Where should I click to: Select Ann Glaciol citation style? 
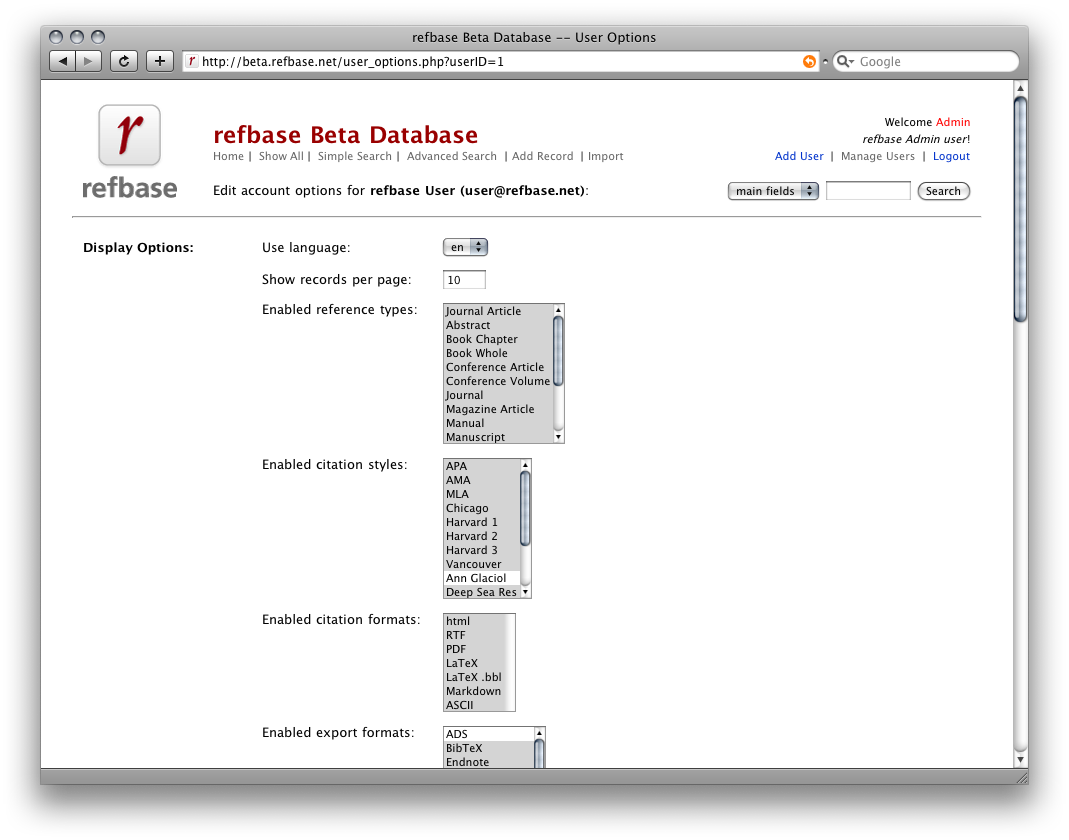point(482,578)
